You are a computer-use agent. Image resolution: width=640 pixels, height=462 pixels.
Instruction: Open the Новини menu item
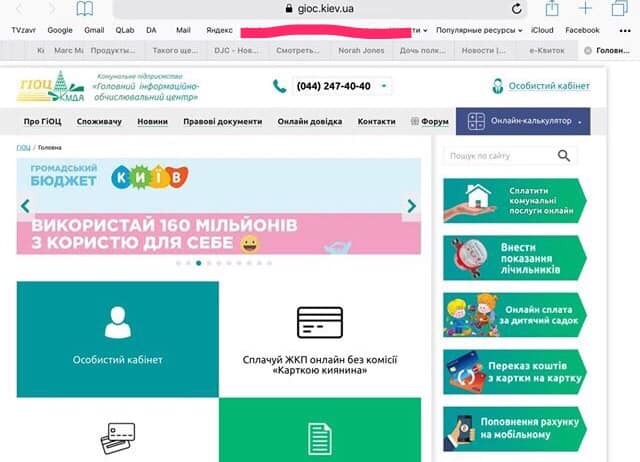click(x=152, y=121)
